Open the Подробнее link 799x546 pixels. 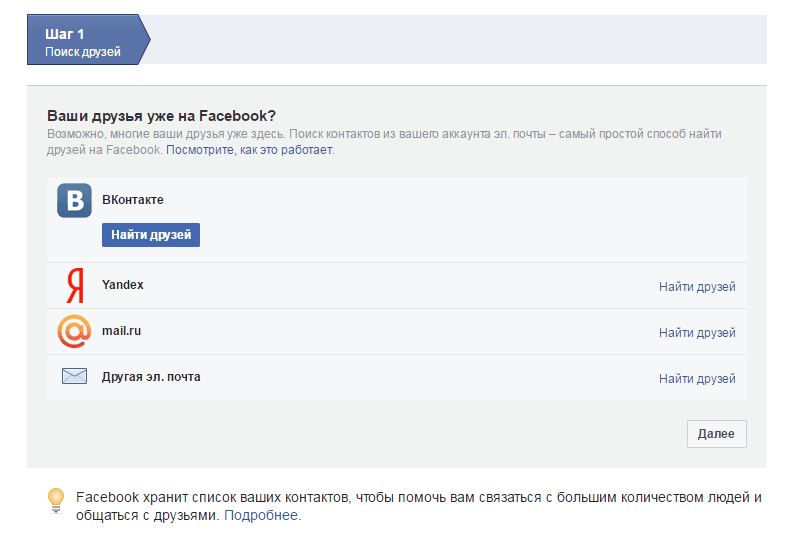pos(261,516)
